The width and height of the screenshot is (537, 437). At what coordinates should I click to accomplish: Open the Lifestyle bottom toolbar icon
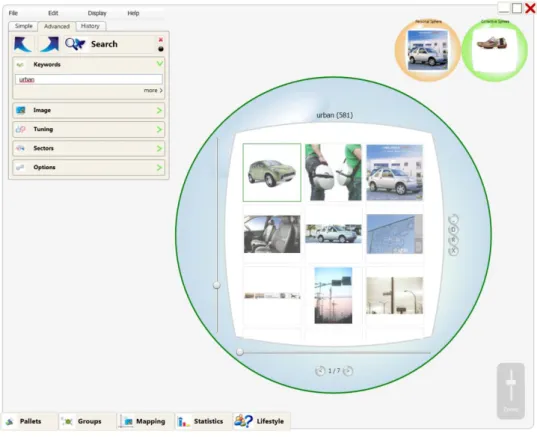point(243,421)
